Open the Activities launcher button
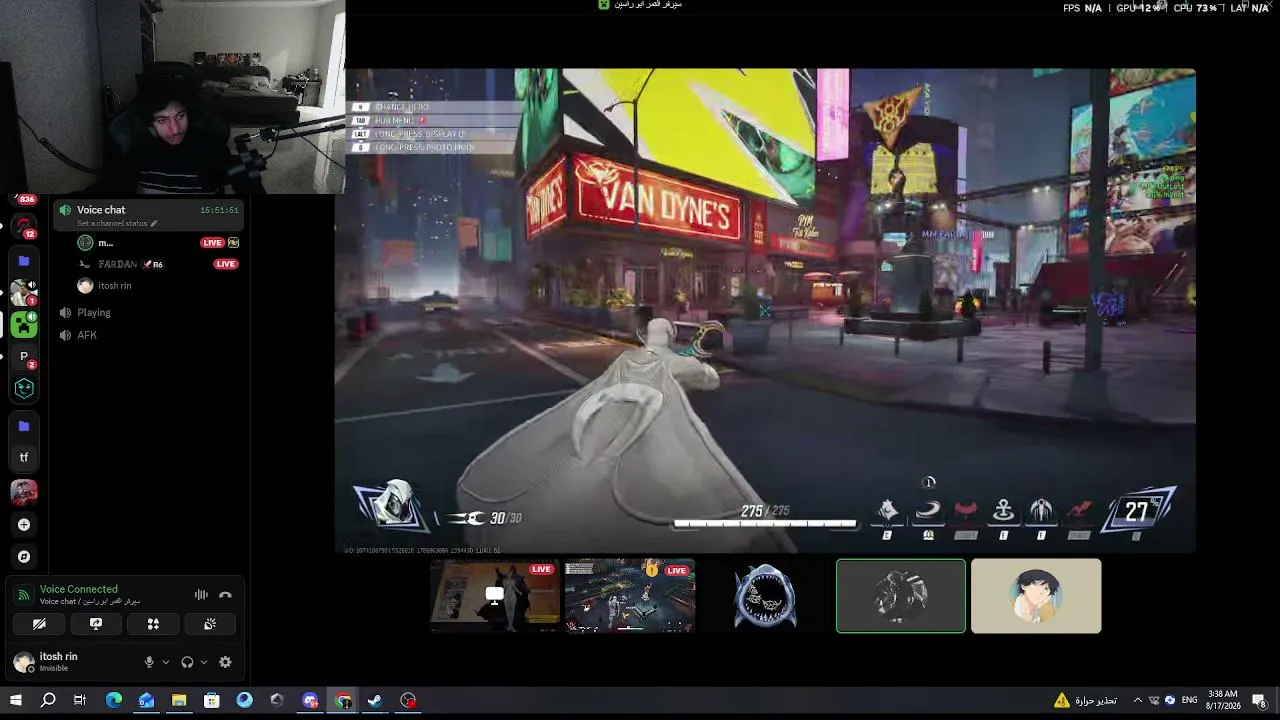Image resolution: width=1280 pixels, height=720 pixels. click(153, 624)
